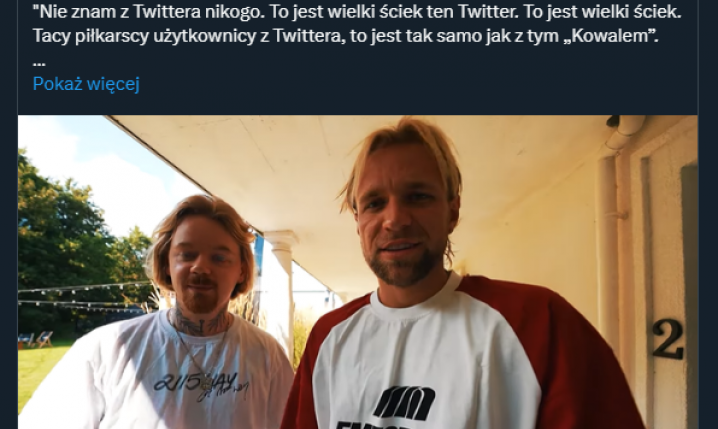Viewport: 718px width, 429px height.
Task: Click the camera mounted under porch ceiling
Action: 612,121
